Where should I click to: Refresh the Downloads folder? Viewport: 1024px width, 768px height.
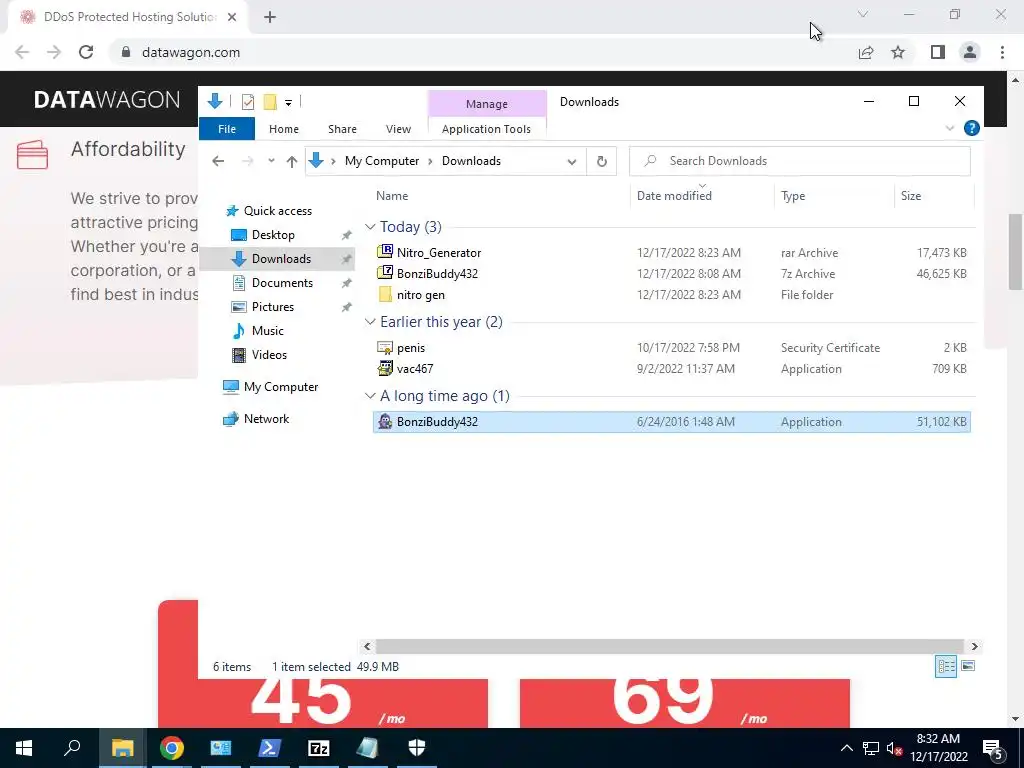click(x=601, y=161)
